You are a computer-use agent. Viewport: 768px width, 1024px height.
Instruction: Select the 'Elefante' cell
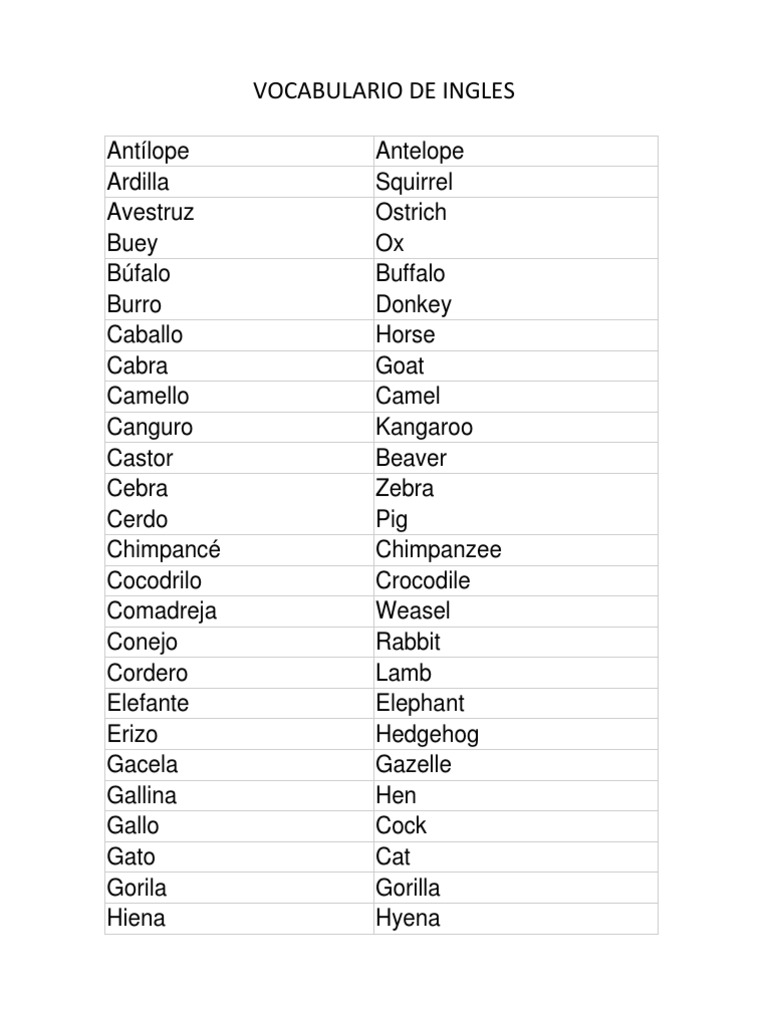point(147,703)
